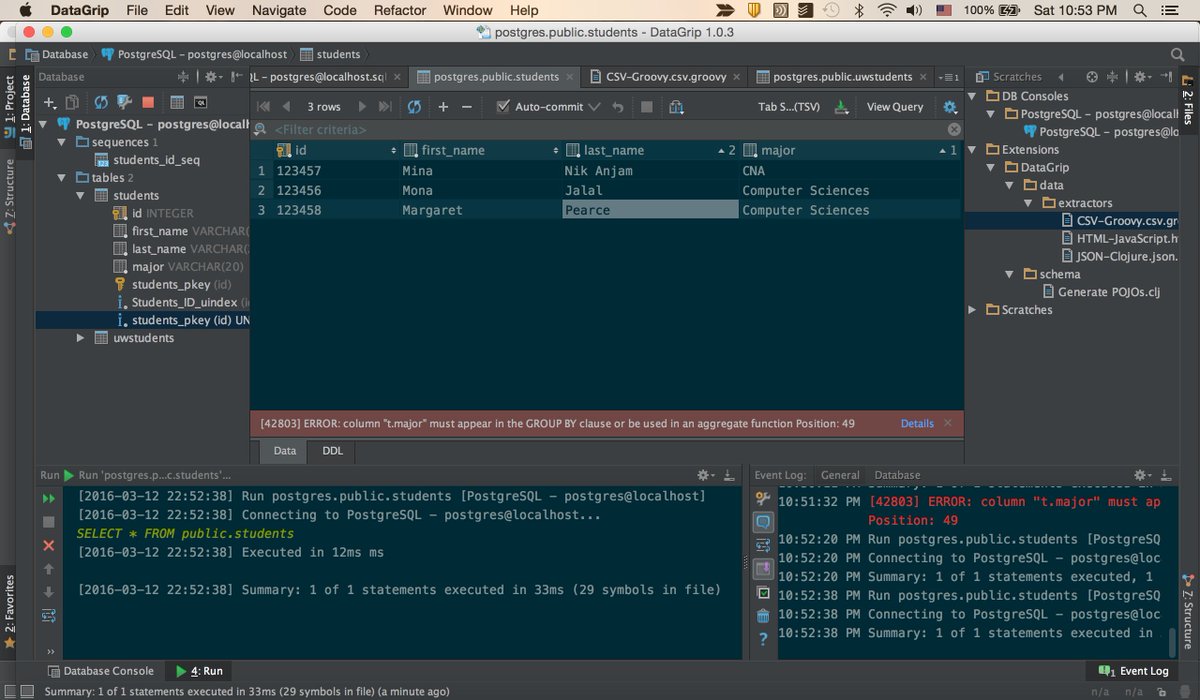Click rollback arrow icon in data toolbar

pos(618,106)
